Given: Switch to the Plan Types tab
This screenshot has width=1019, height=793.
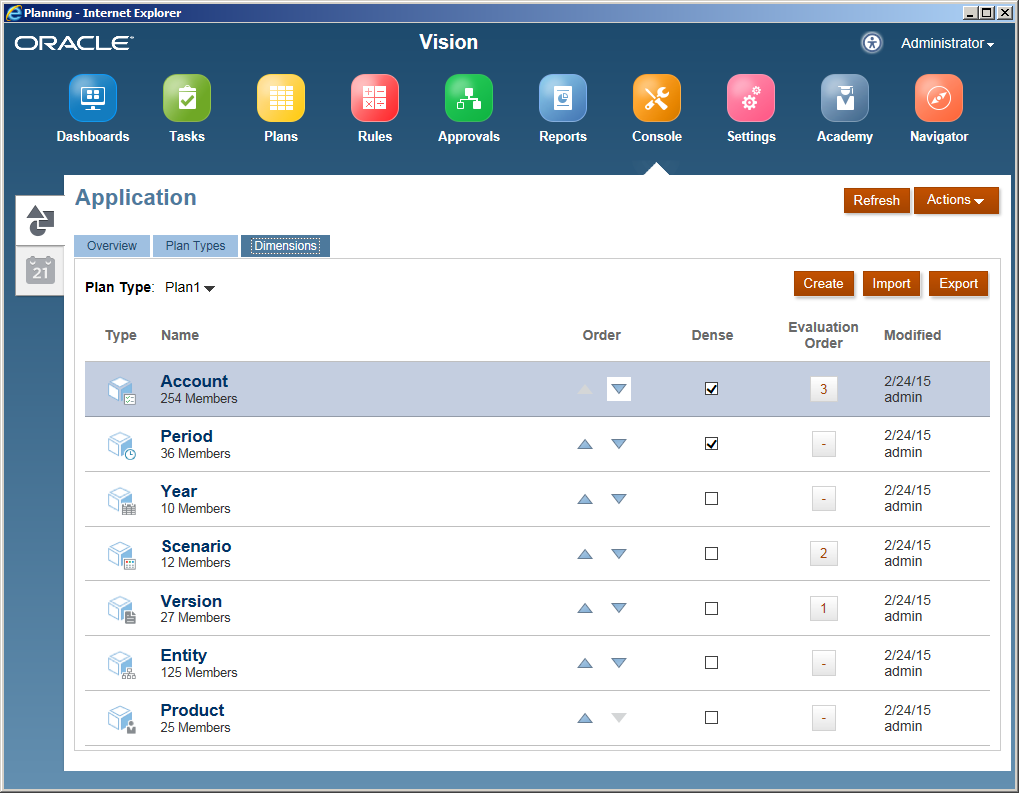Looking at the screenshot, I should coord(195,246).
